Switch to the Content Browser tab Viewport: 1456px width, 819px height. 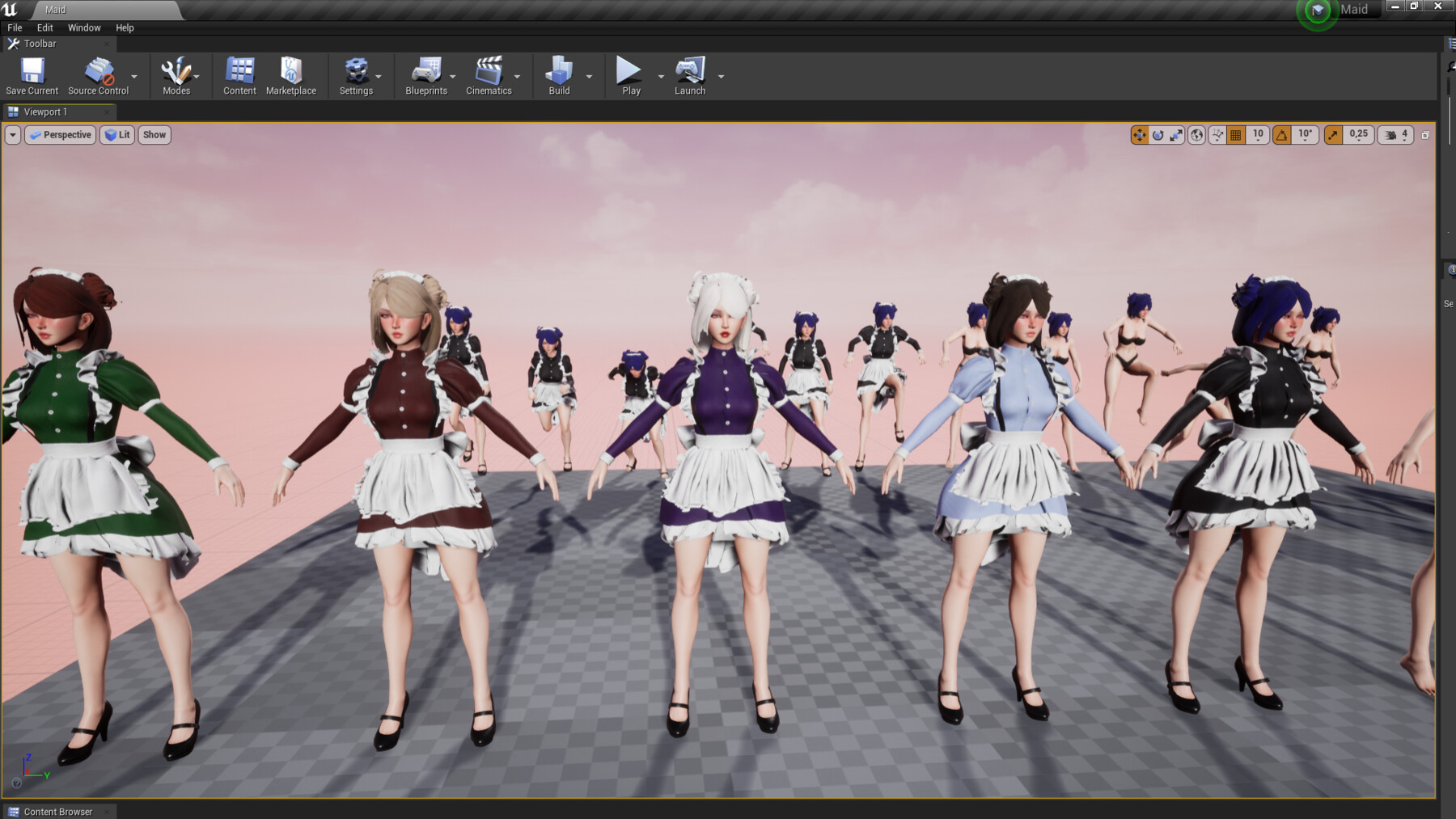57,811
